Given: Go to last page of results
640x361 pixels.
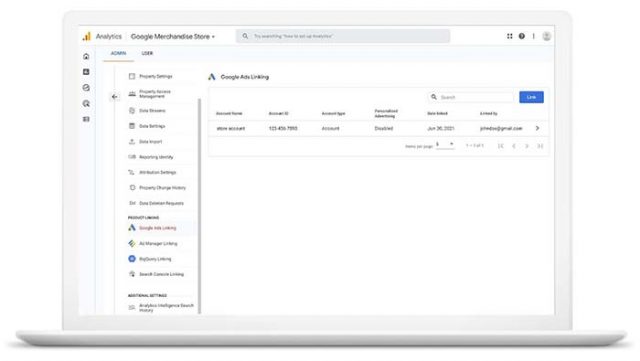Looking at the screenshot, I should 540,146.
